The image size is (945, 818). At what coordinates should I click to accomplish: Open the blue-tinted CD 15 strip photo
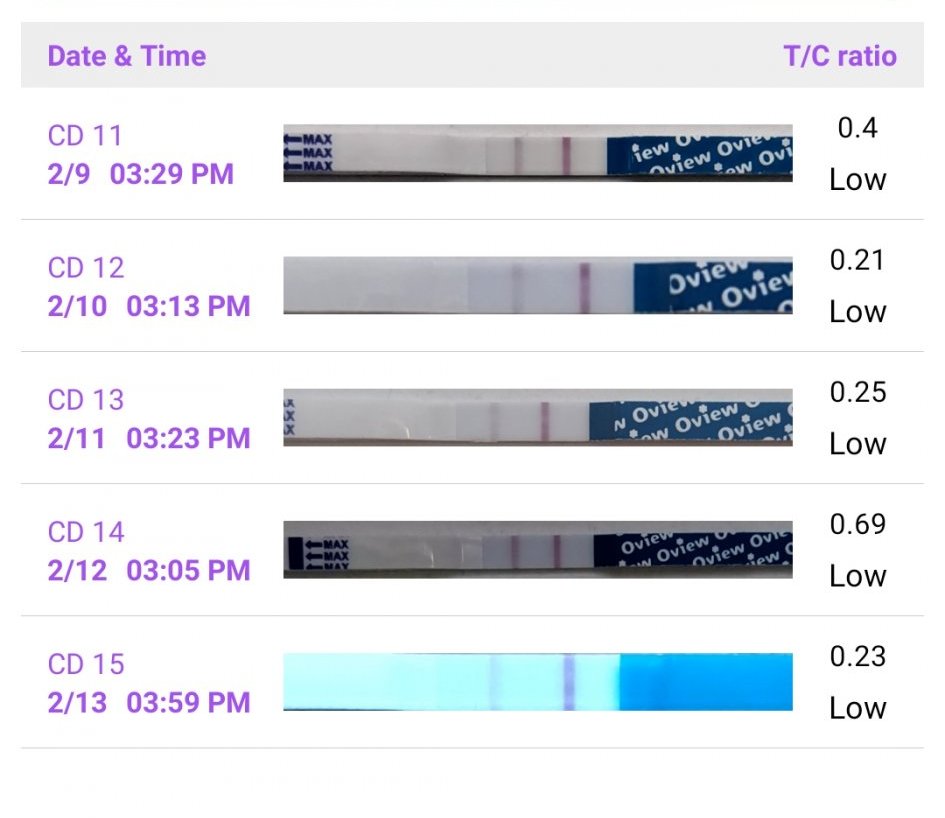pos(538,682)
